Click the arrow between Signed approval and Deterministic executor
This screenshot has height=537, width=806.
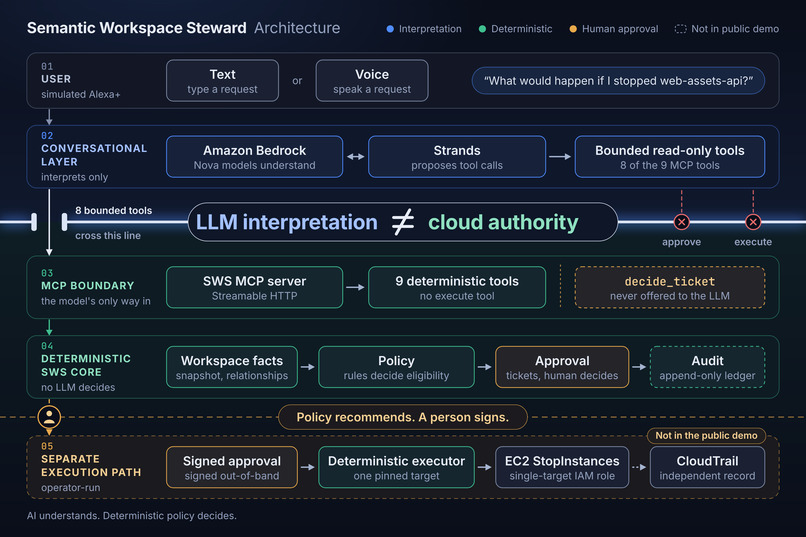point(308,467)
